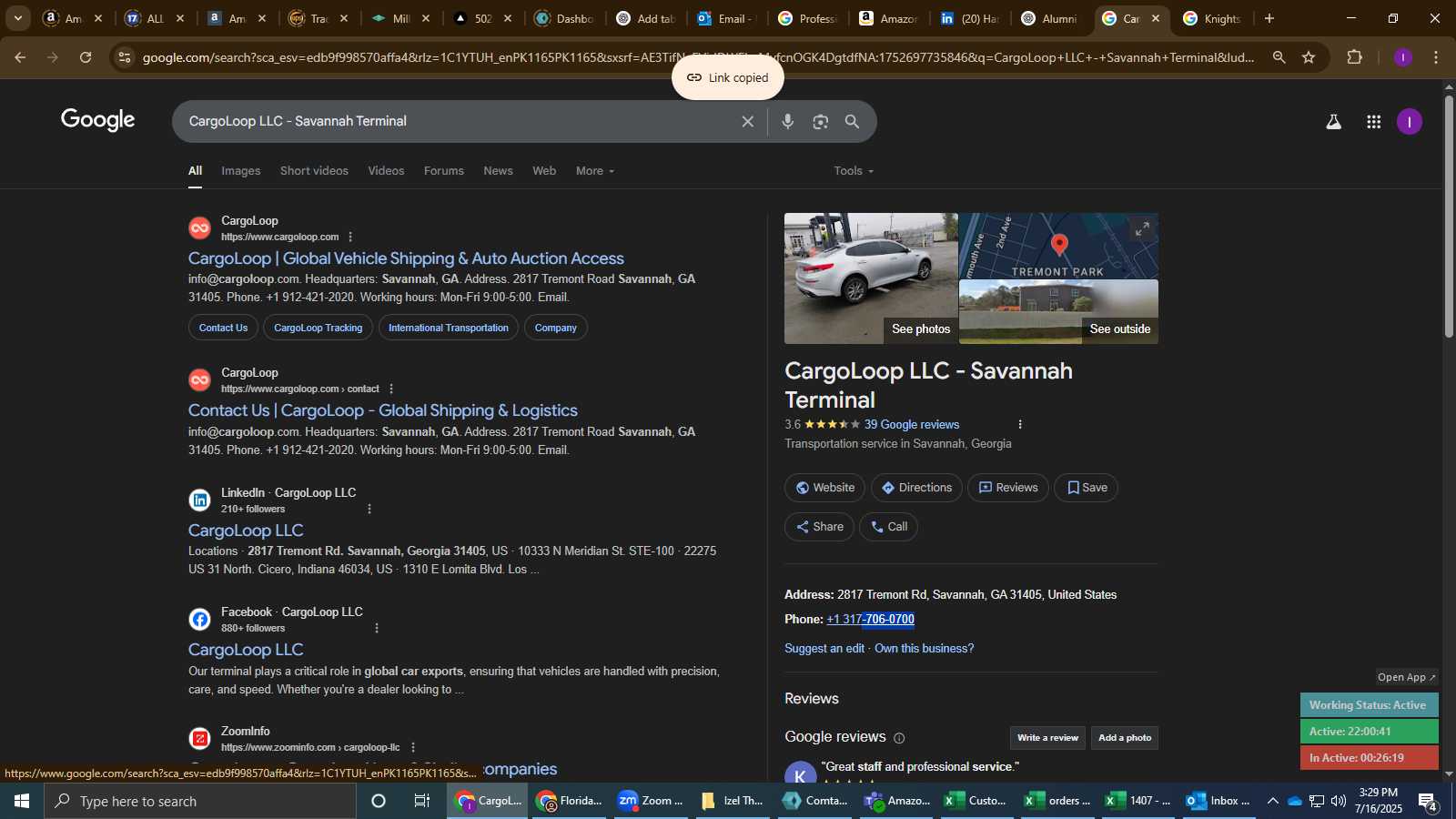Start voice search with the microphone icon

click(x=788, y=121)
